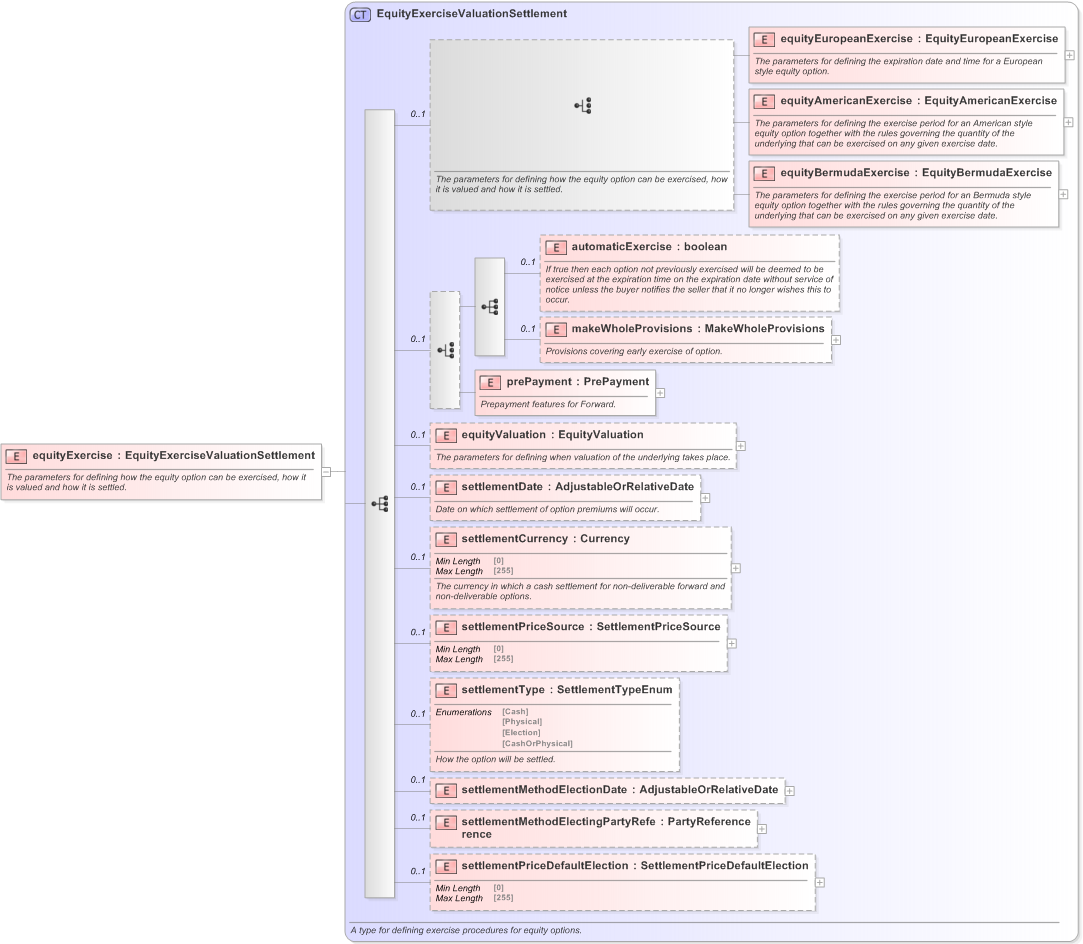Viewport: 1083px width, 944px height.
Task: Expand the settlementMethodElectingPartyReference element
Action: coord(763,829)
